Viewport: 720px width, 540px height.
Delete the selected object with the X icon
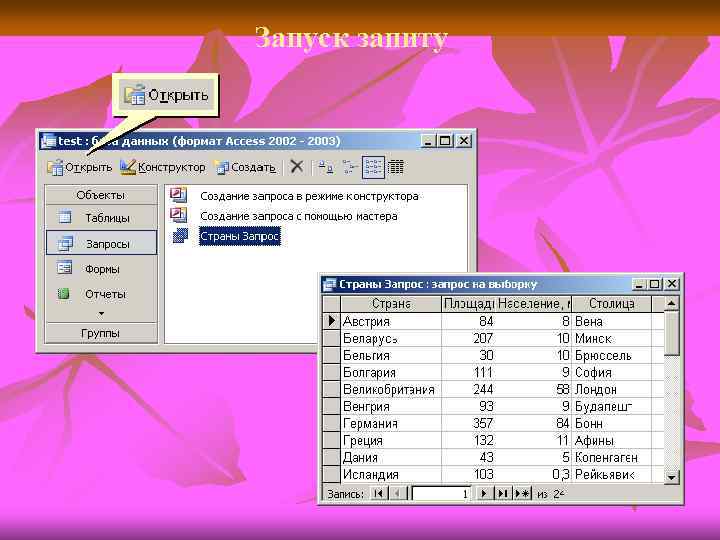297,167
